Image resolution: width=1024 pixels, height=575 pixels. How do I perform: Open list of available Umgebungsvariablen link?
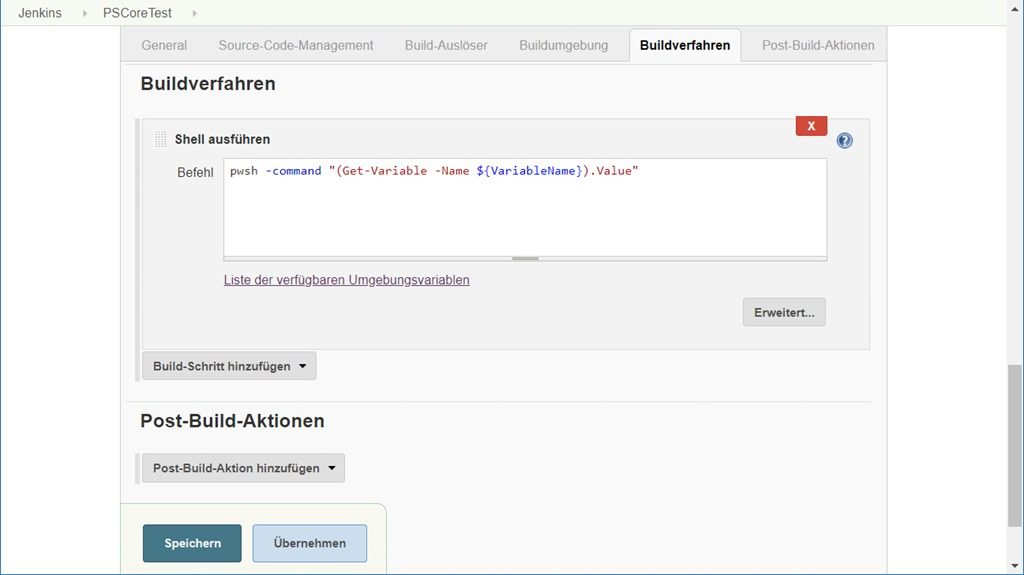click(x=346, y=280)
